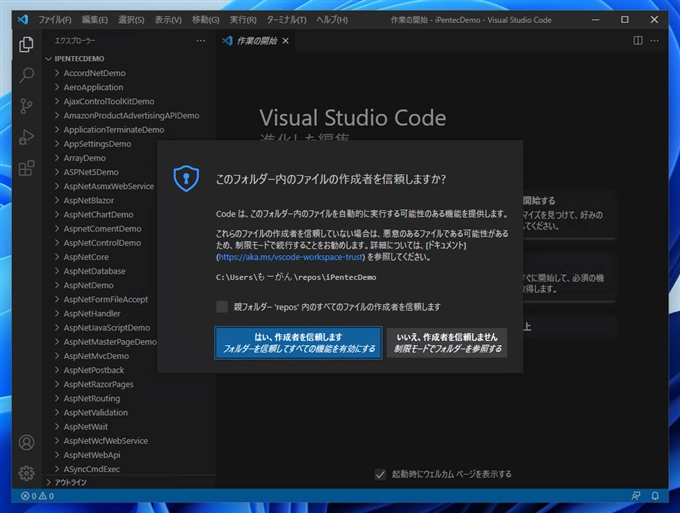Select the AspNetWcfWebService folder
The width and height of the screenshot is (680, 513).
pos(106,441)
